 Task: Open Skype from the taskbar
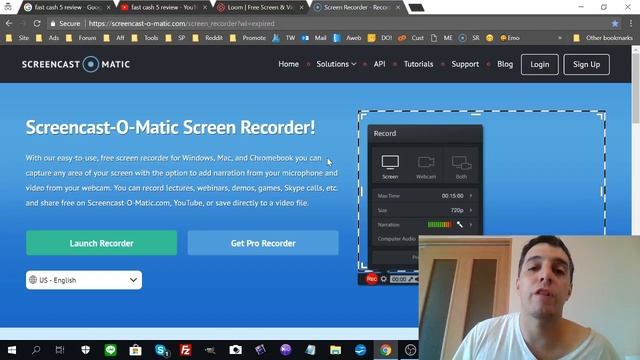point(161,350)
